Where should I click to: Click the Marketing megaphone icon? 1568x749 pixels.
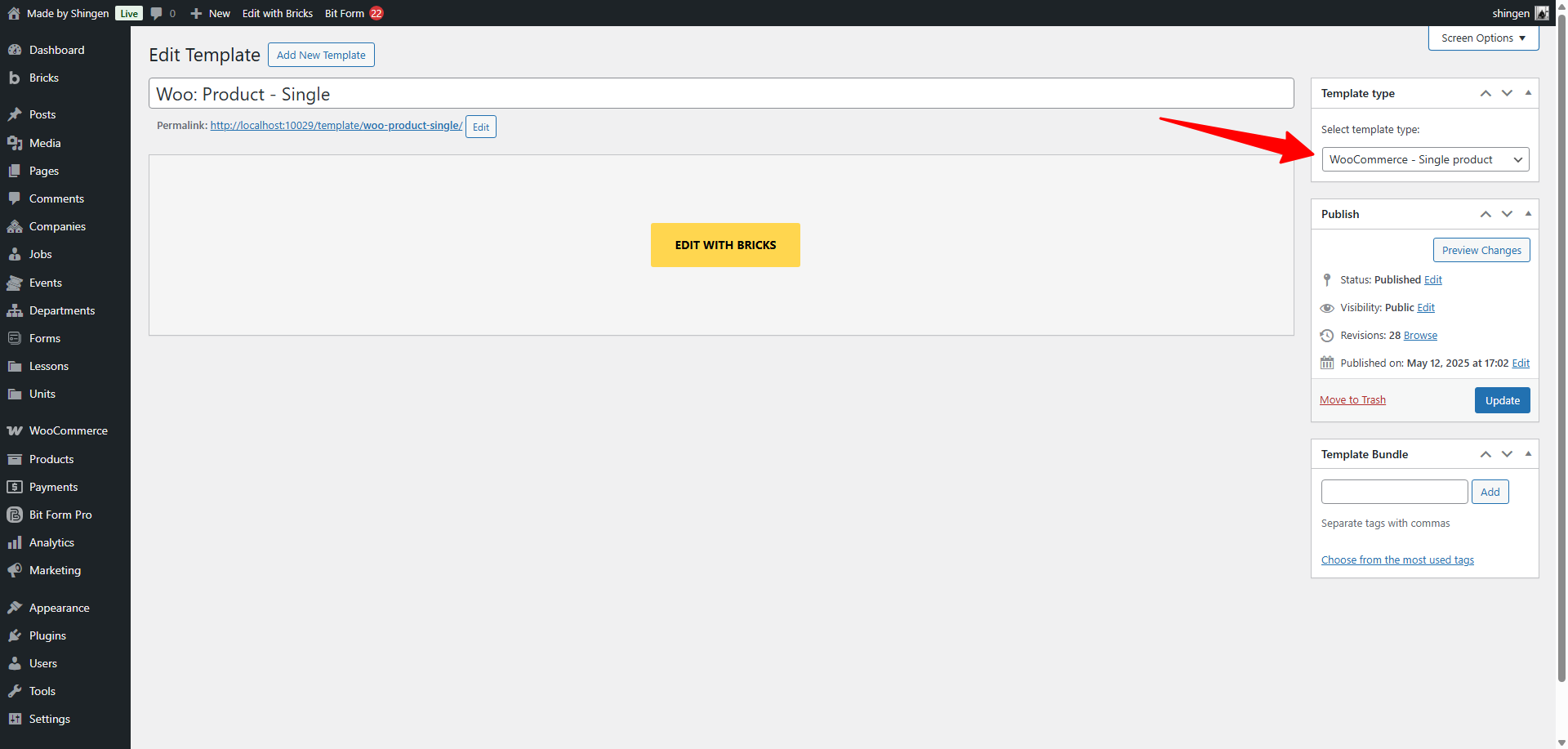click(x=15, y=570)
